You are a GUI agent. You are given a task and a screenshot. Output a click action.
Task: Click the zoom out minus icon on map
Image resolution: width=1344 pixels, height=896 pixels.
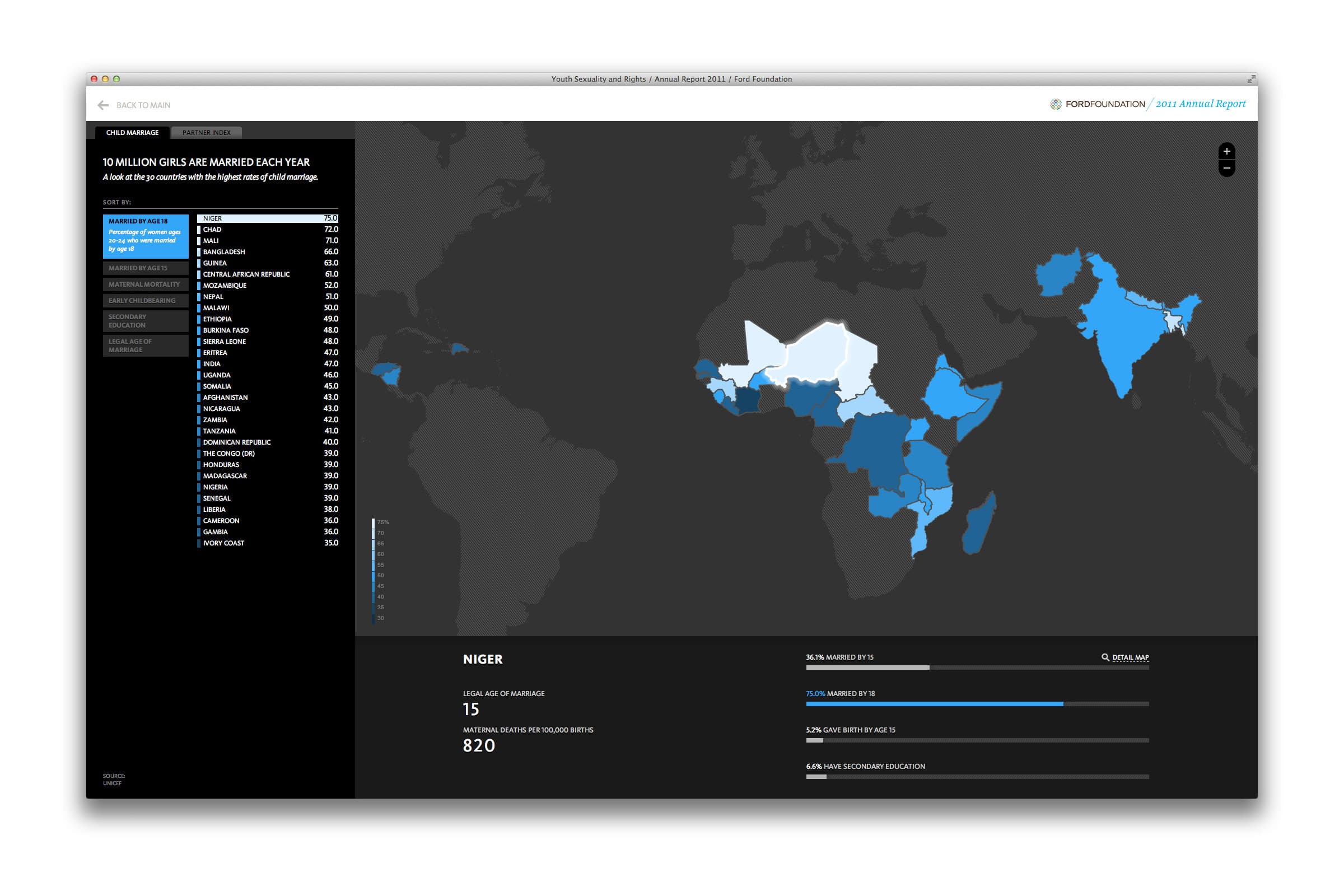pos(1226,169)
